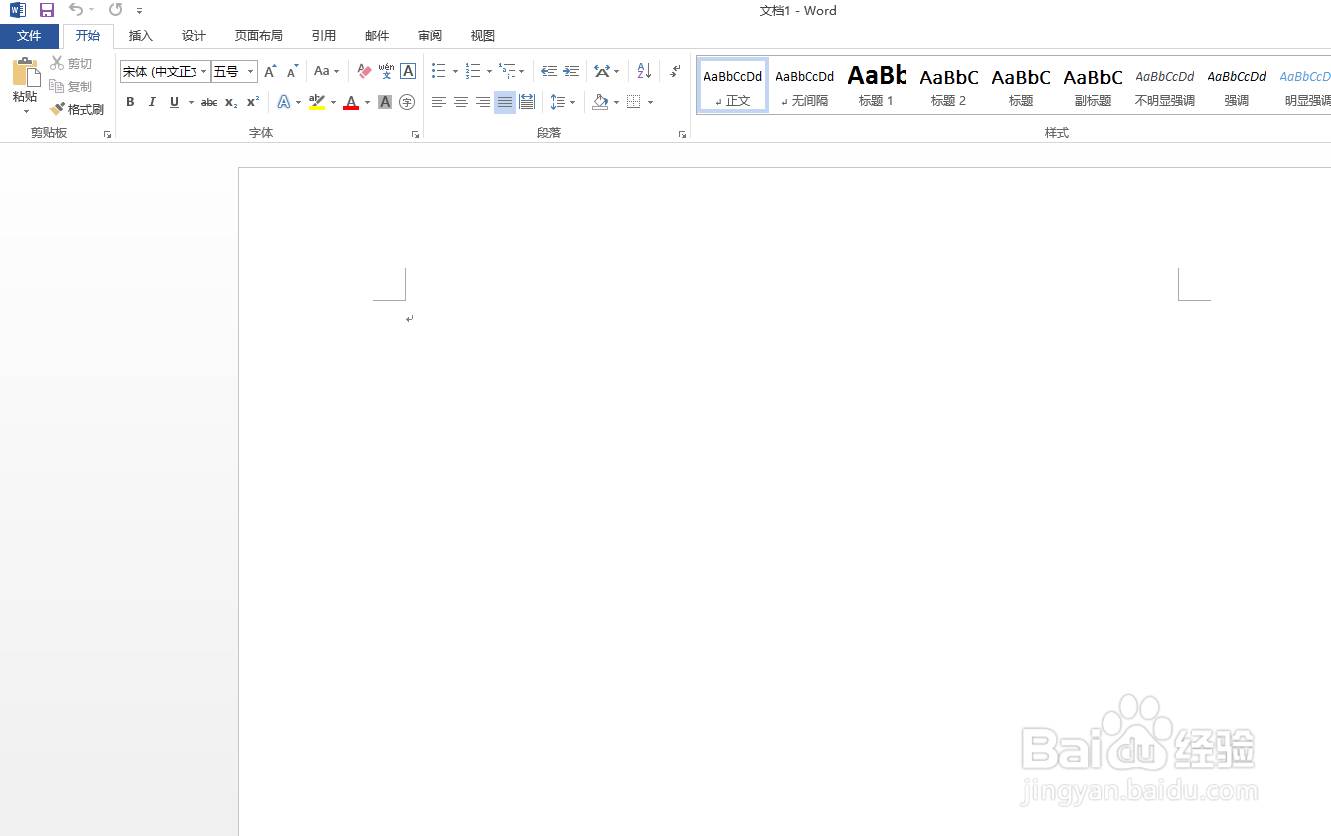Click the Redo icon in title bar
This screenshot has width=1331, height=836.
(115, 10)
